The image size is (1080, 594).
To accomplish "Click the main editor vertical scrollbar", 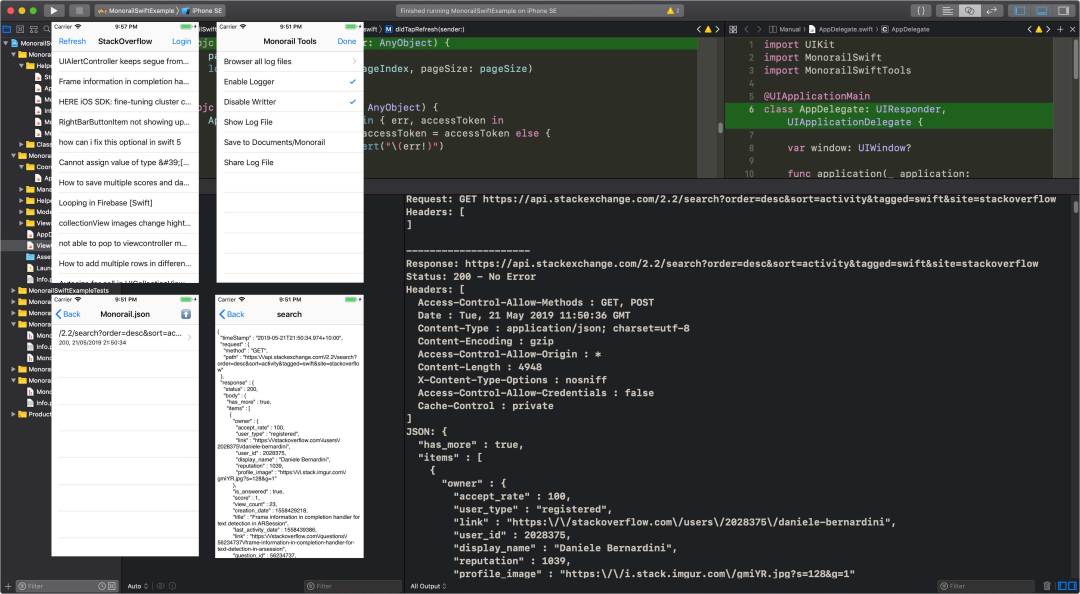I will click(720, 127).
